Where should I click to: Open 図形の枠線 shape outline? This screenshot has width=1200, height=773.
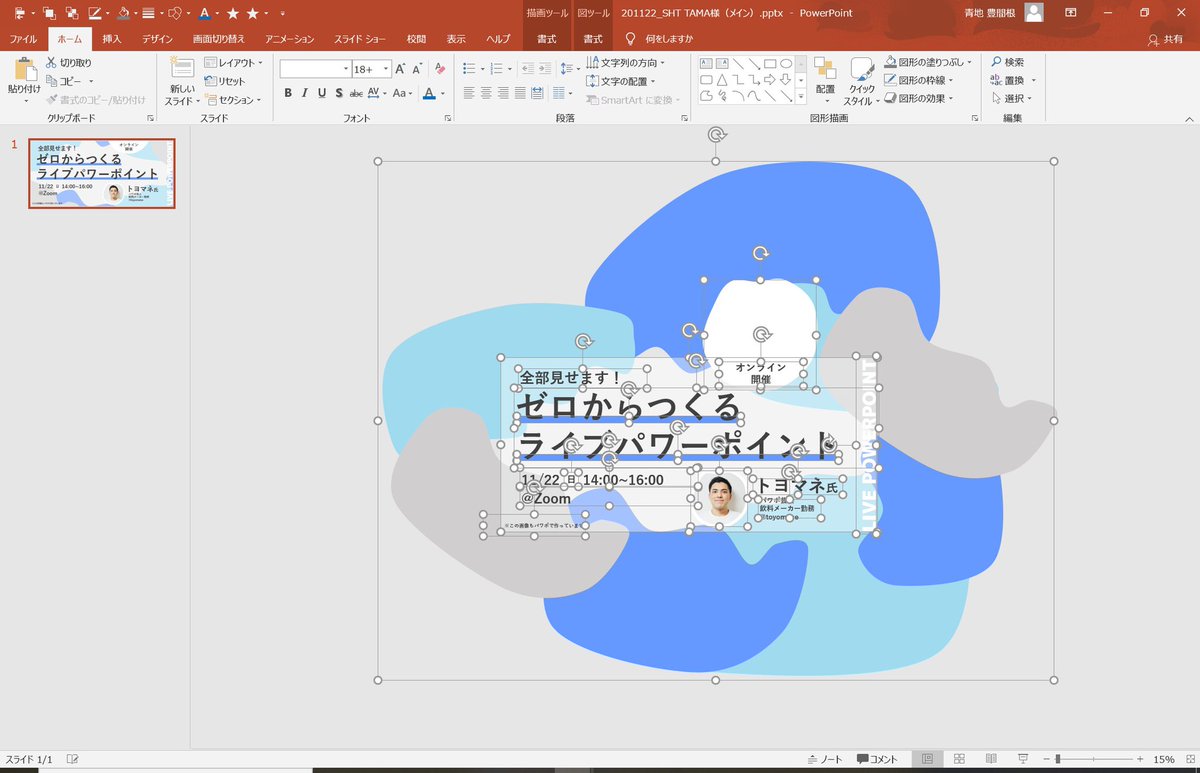pyautogui.click(x=919, y=80)
